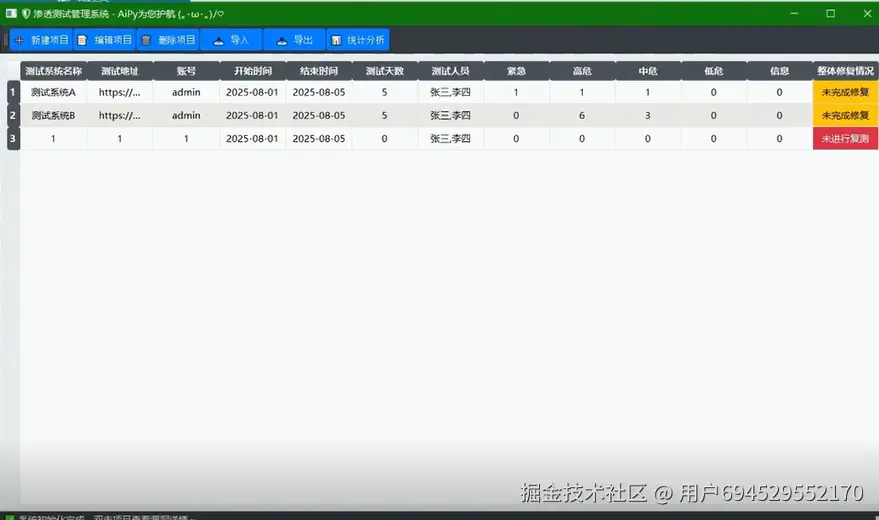Sort by 账号 column header
This screenshot has width=879, height=520.
tap(186, 71)
